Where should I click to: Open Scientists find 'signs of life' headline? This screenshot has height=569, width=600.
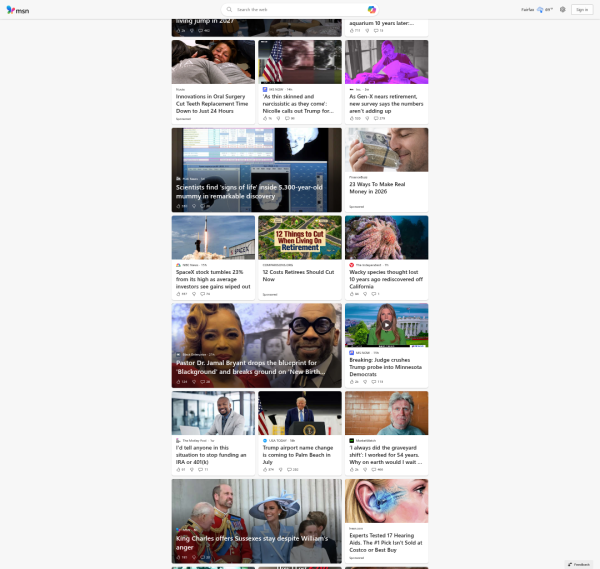pyautogui.click(x=249, y=192)
